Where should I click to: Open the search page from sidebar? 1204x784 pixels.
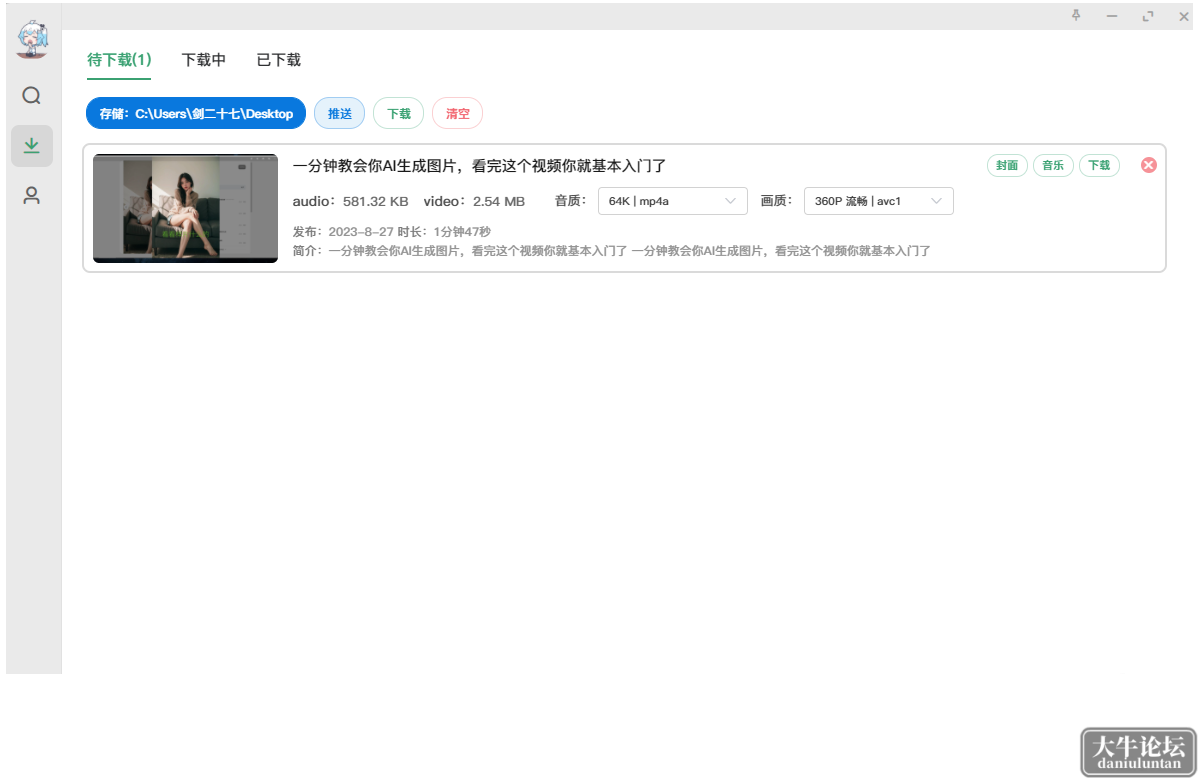pos(32,96)
